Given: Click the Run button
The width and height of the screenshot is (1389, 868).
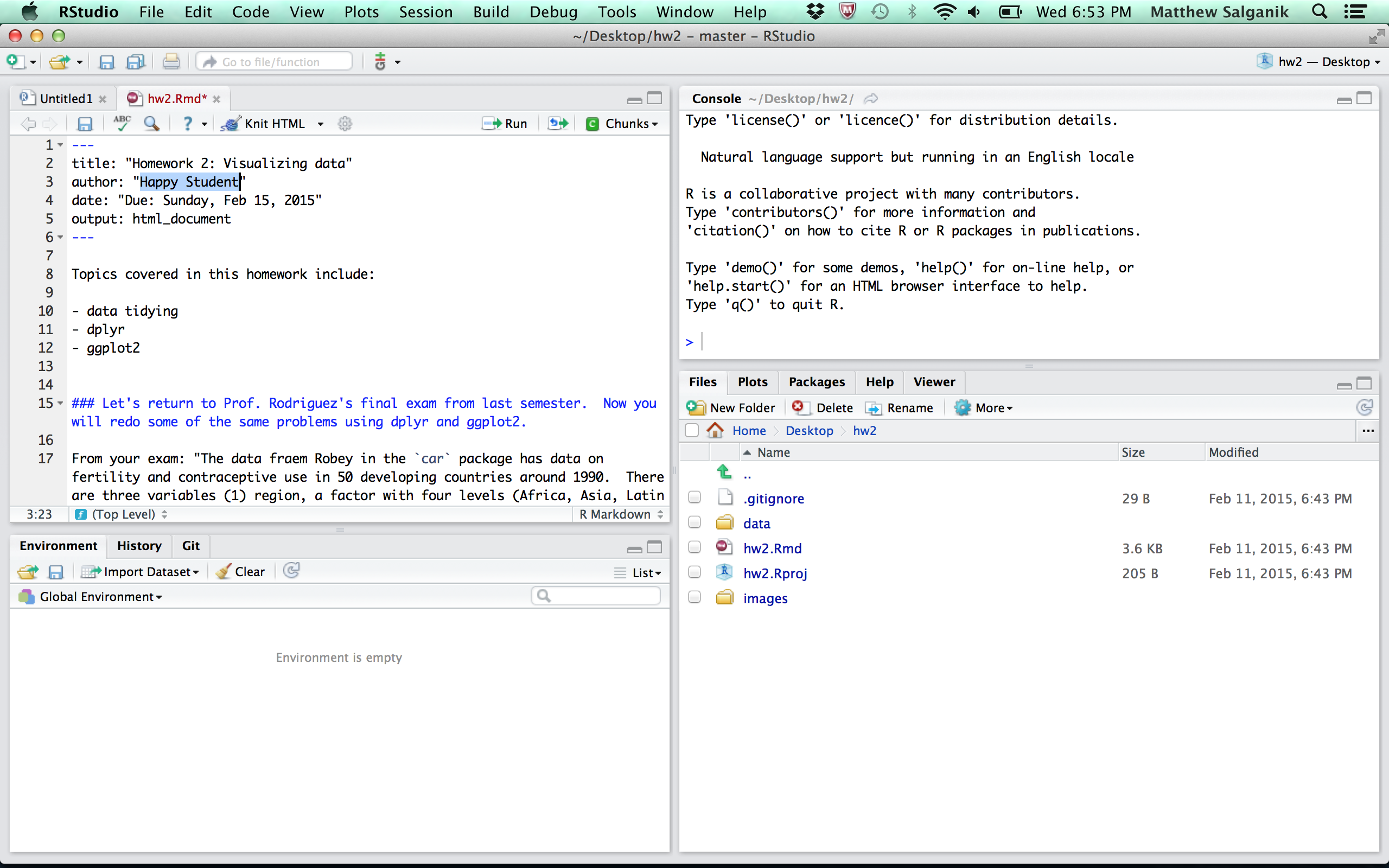Looking at the screenshot, I should [x=505, y=124].
